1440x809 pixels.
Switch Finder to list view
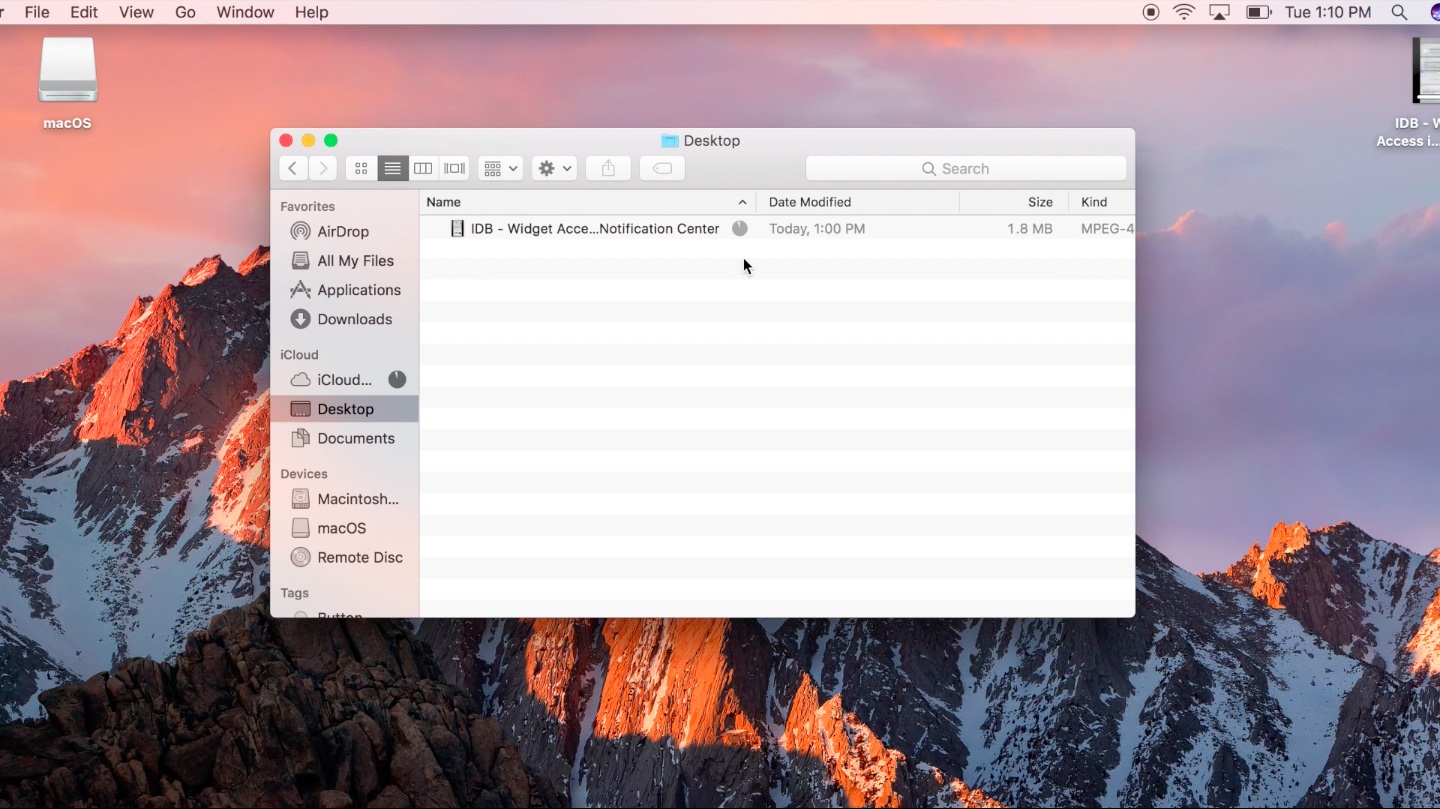393,169
